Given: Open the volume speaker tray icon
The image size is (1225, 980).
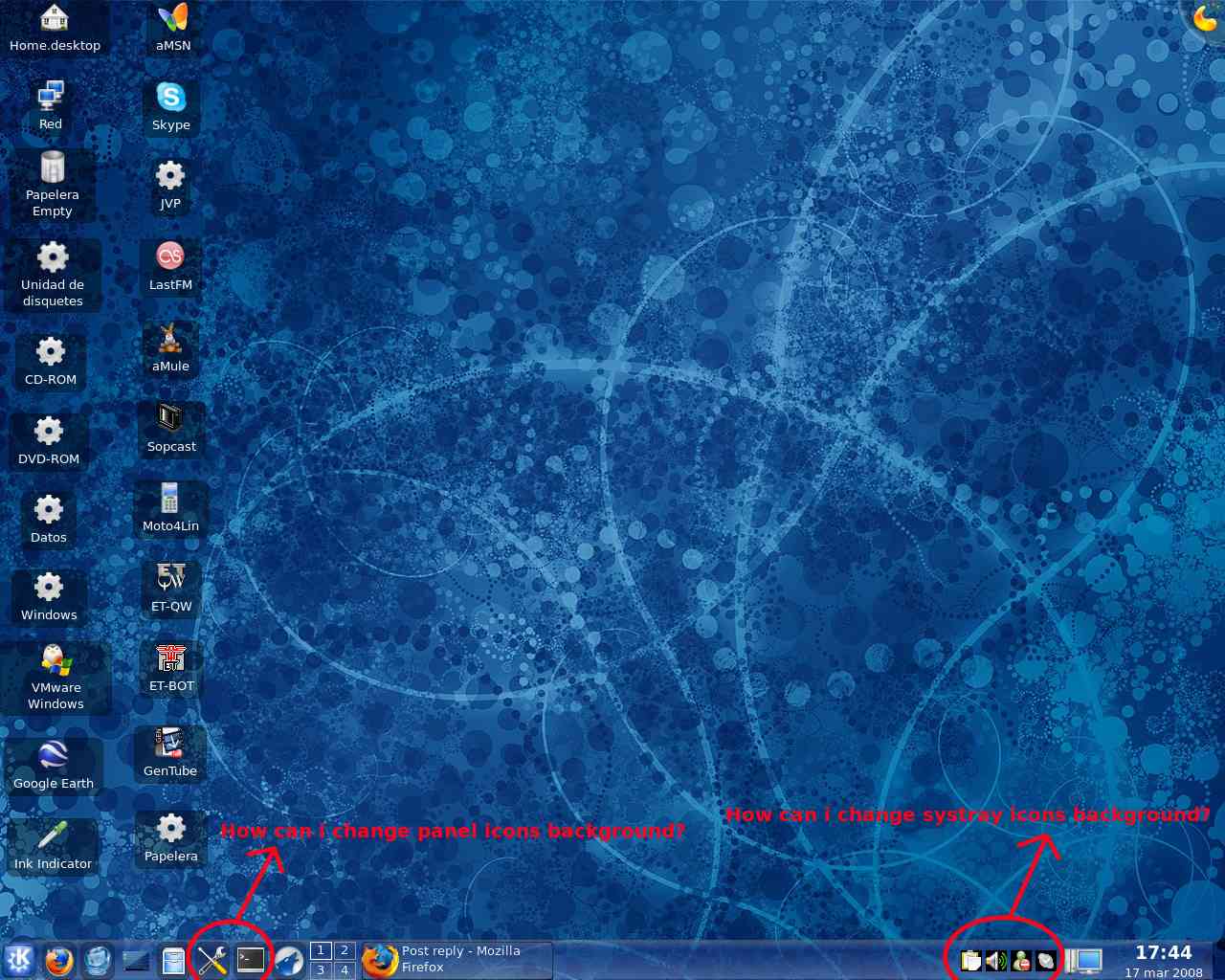Looking at the screenshot, I should coord(995,960).
